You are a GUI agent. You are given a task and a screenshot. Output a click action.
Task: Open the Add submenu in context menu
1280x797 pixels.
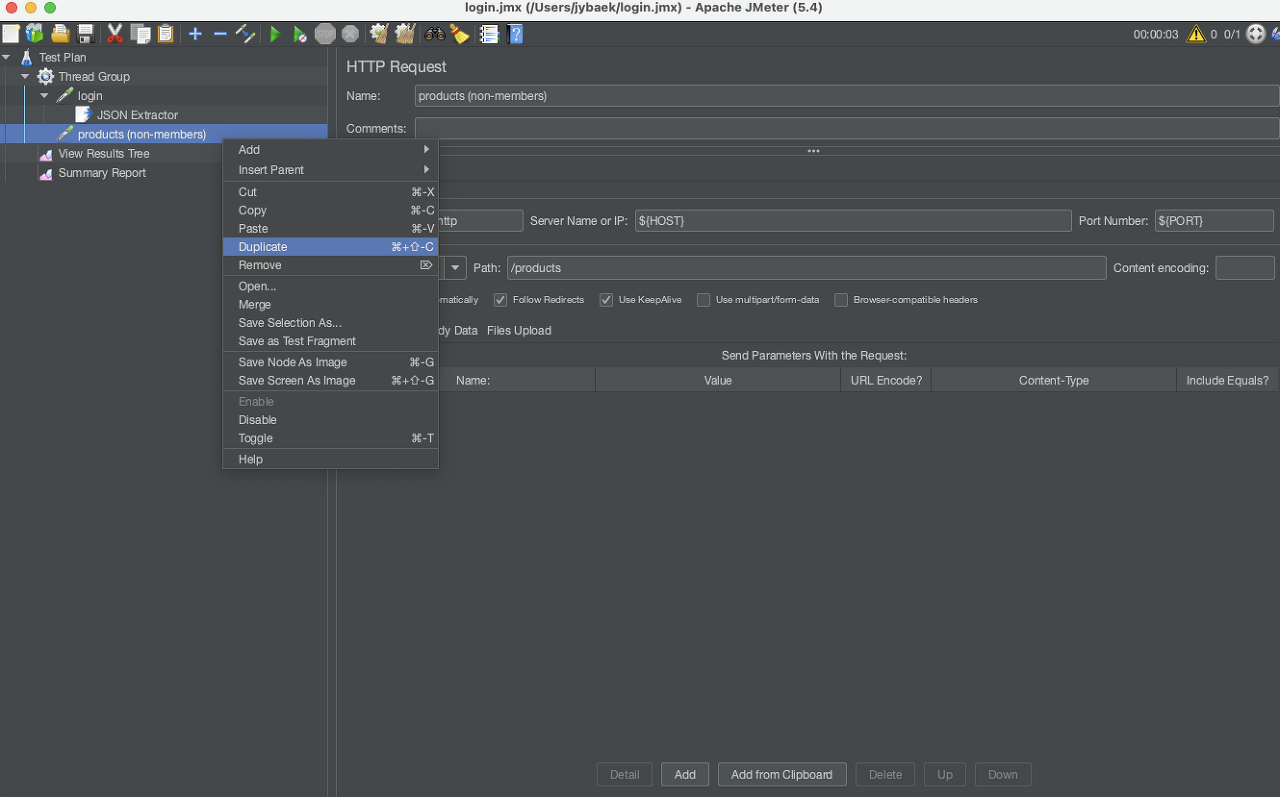(x=330, y=150)
